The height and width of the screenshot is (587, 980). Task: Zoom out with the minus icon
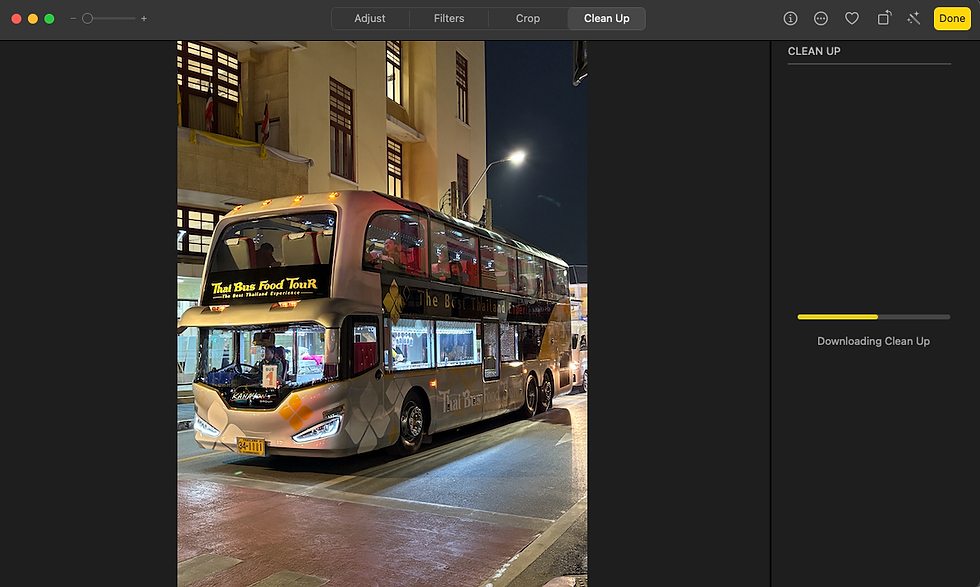(x=73, y=19)
